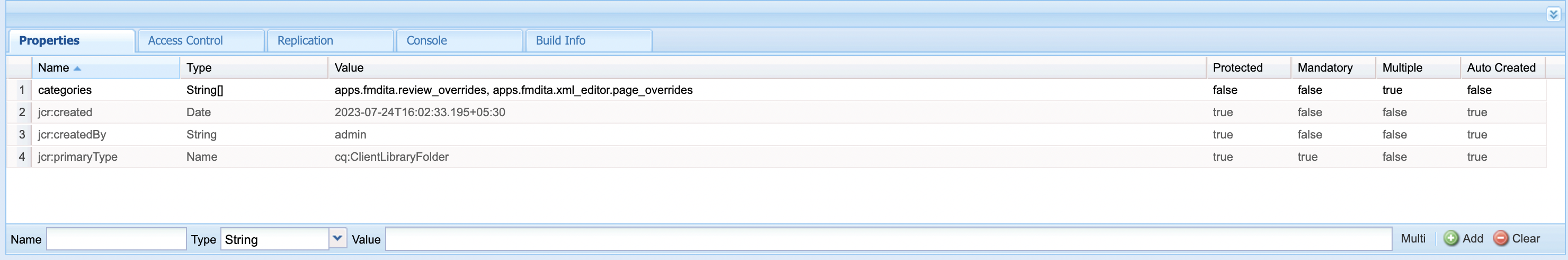Sort properties by the Protected column
Viewport: 1568px width, 260px height.
(1237, 68)
